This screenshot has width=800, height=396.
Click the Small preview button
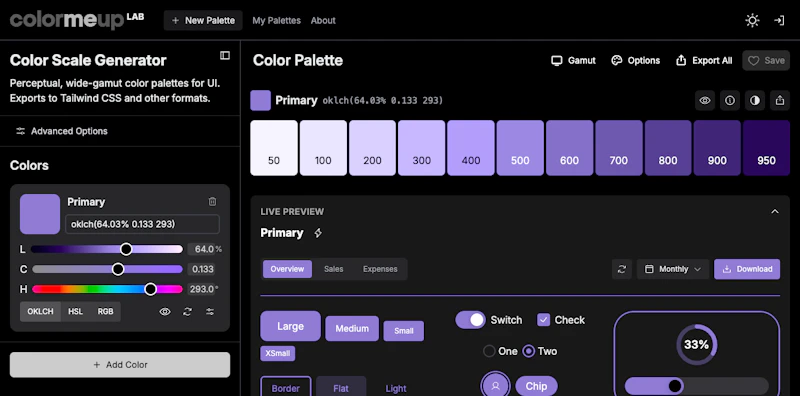click(404, 331)
